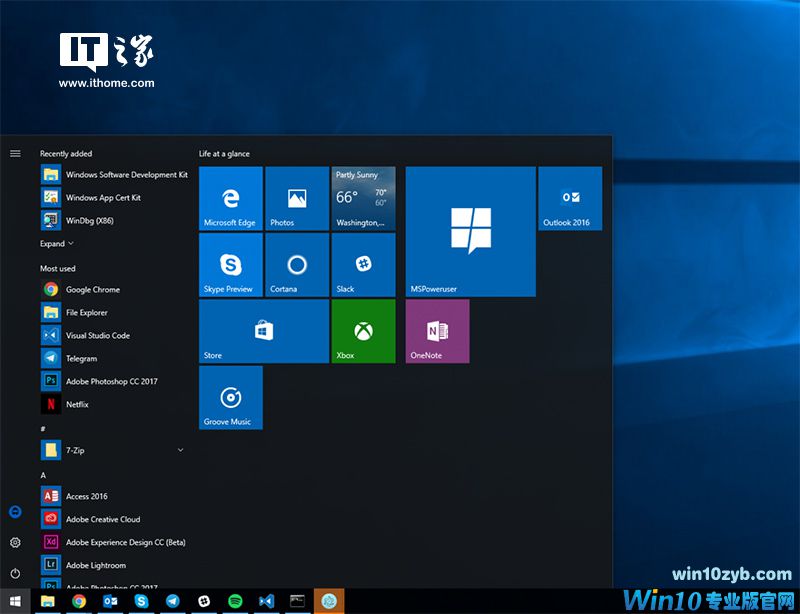Viewport: 800px width, 614px height.
Task: Open the Outlook 2016 tile
Action: tap(569, 198)
